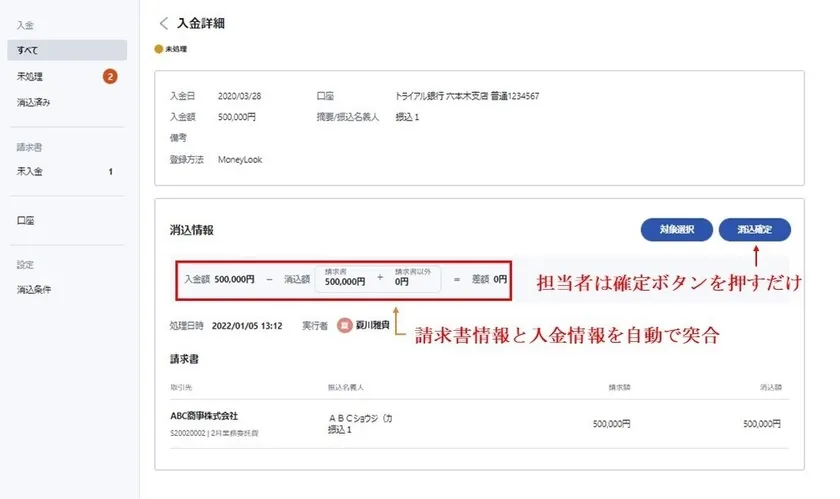Click the 消込情報 section heading
Screen dimensions: 840x499
click(192, 230)
